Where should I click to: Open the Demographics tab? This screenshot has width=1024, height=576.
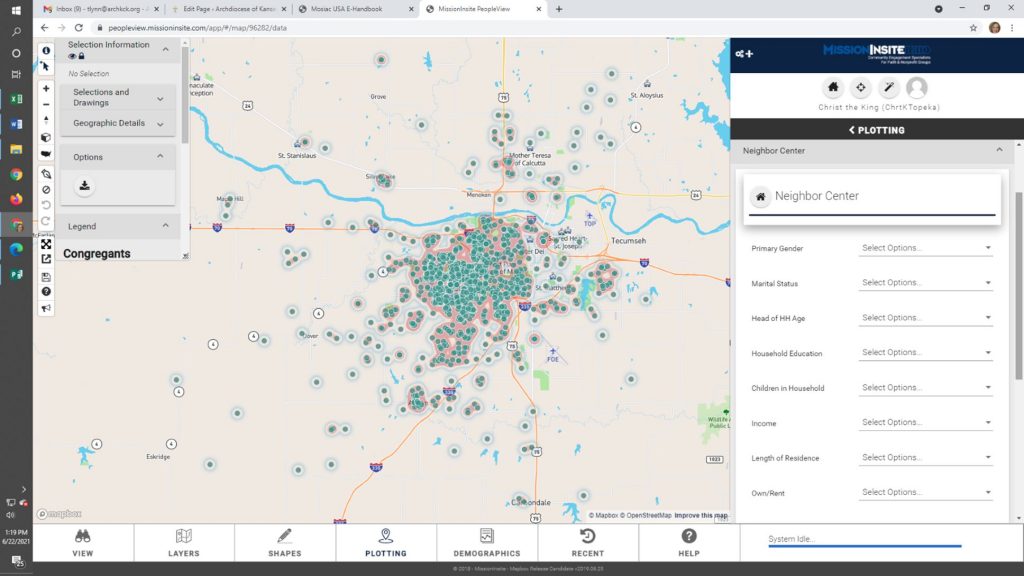click(487, 543)
